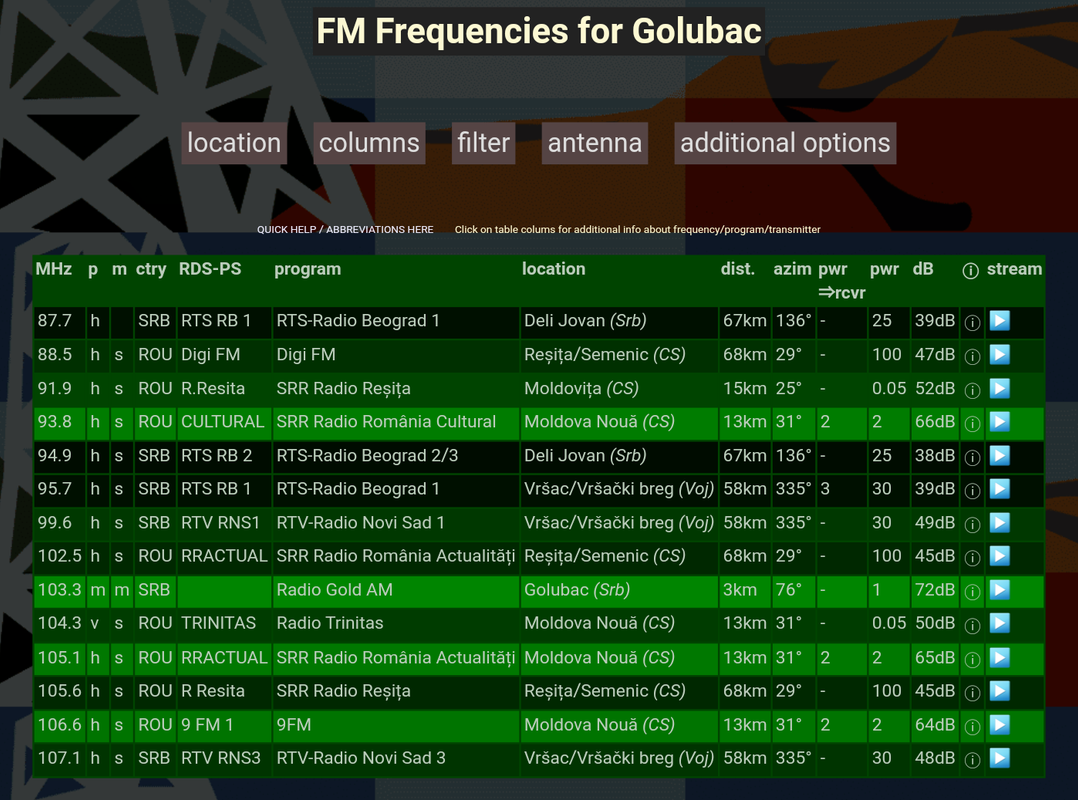Screen dimensions: 1078x800
Task: Click RDS-PS cell RTV RNS3
Action: (224, 758)
